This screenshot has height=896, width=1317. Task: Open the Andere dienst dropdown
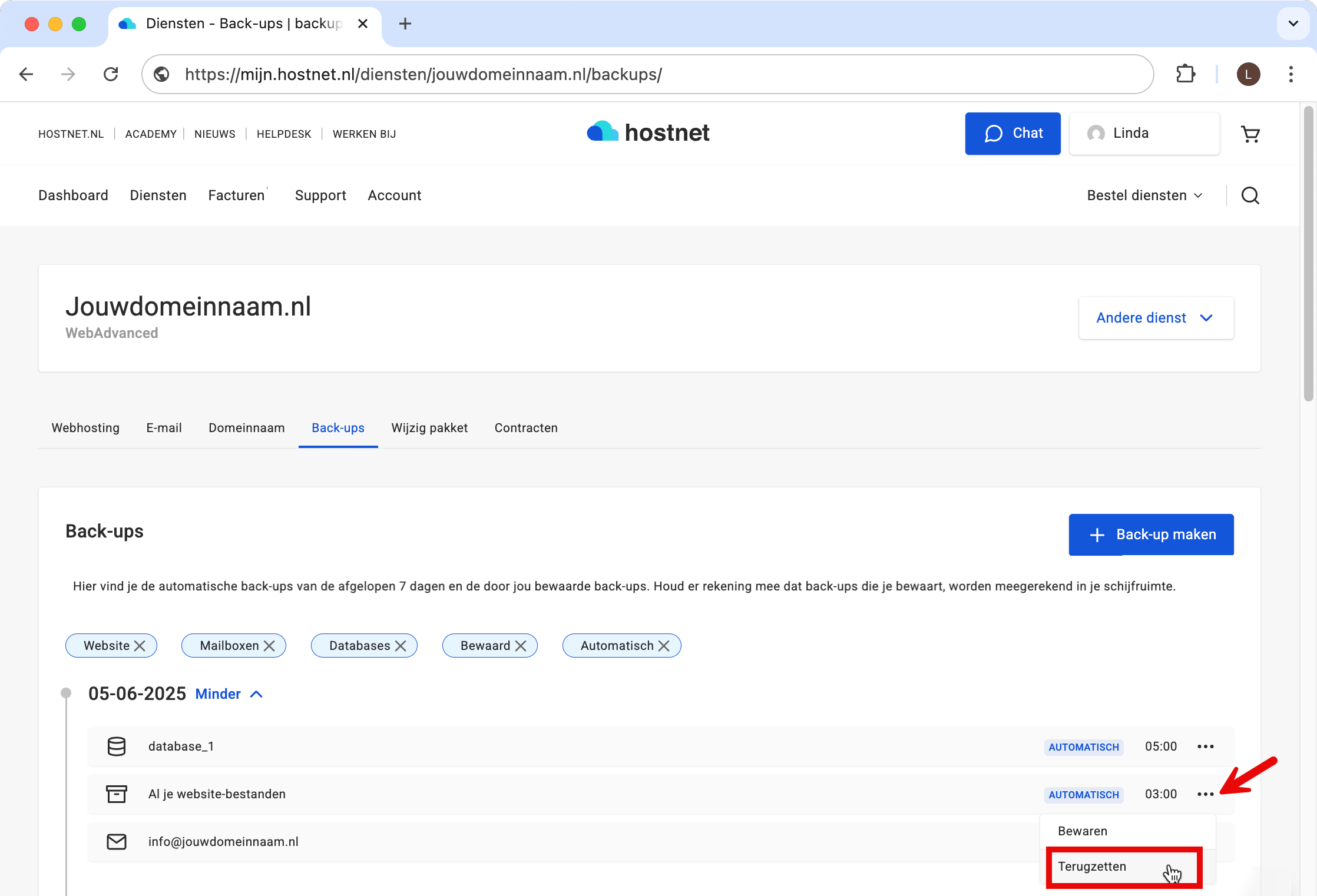[1156, 318]
